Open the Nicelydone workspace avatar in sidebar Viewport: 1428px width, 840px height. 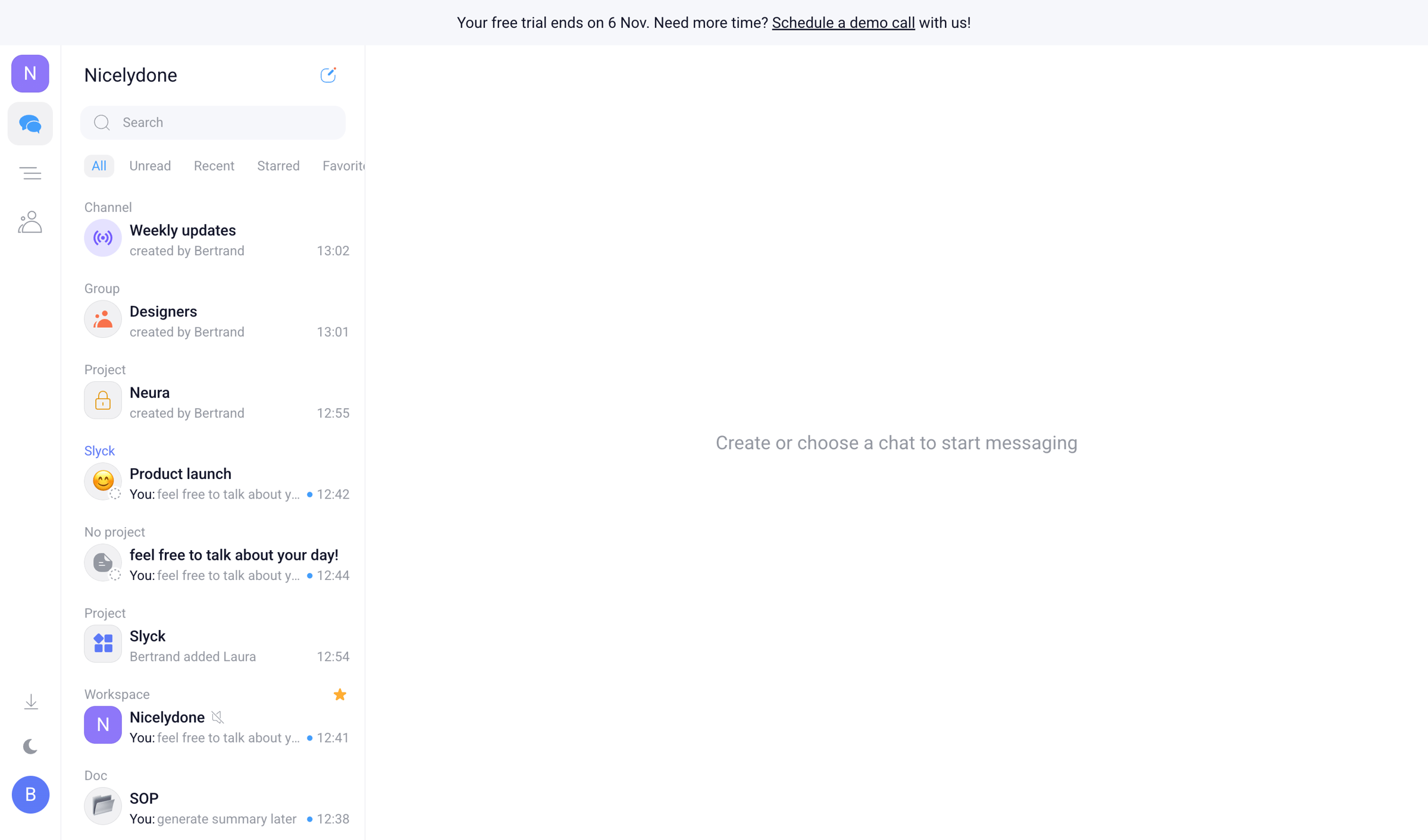pyautogui.click(x=30, y=74)
